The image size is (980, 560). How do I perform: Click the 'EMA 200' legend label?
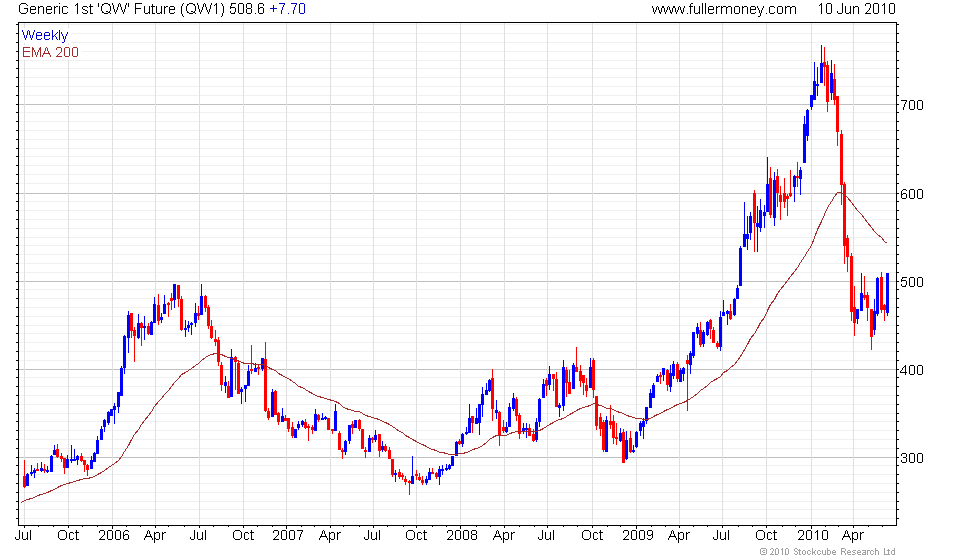coord(50,52)
